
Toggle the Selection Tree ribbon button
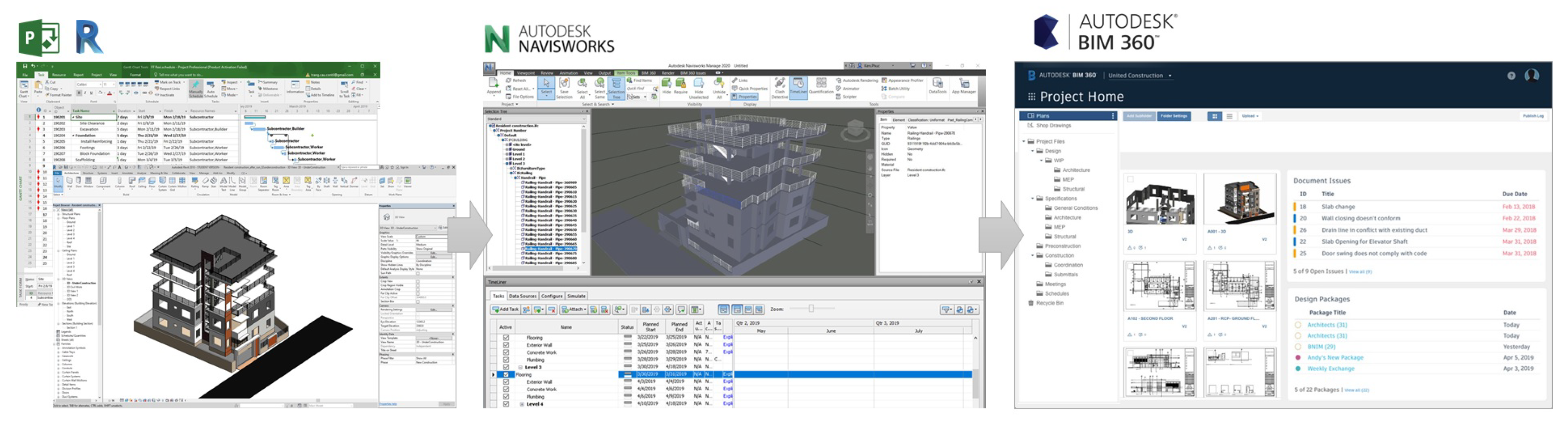pos(616,88)
